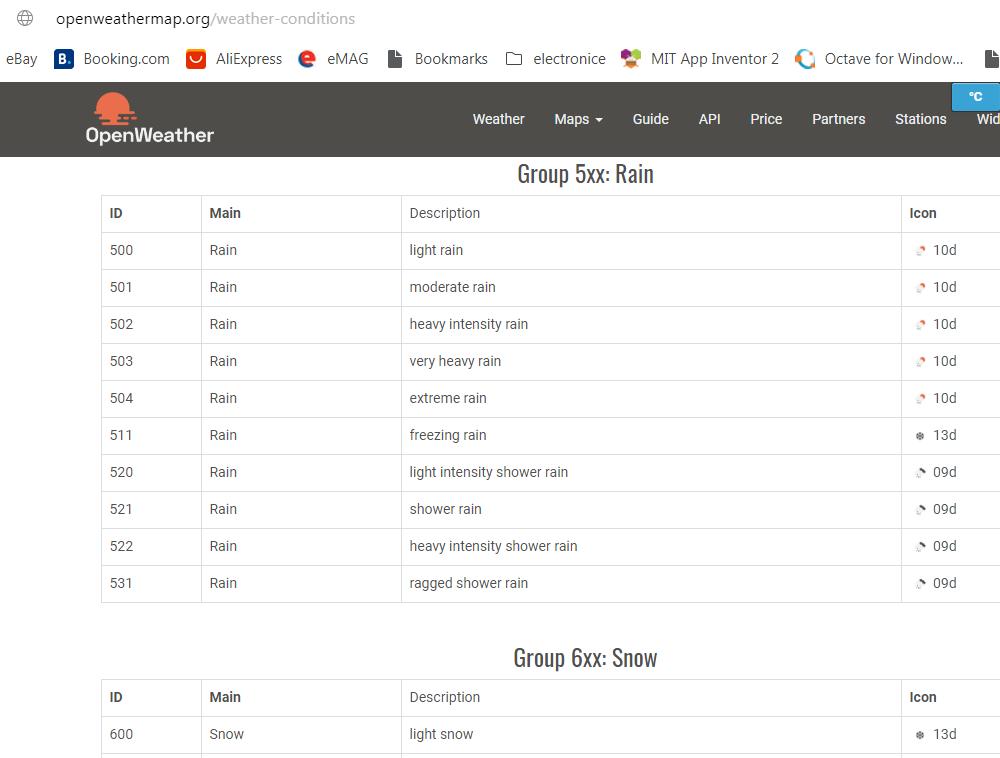Select ID 501 cell
Image resolution: width=1000 pixels, height=758 pixels.
[151, 288]
